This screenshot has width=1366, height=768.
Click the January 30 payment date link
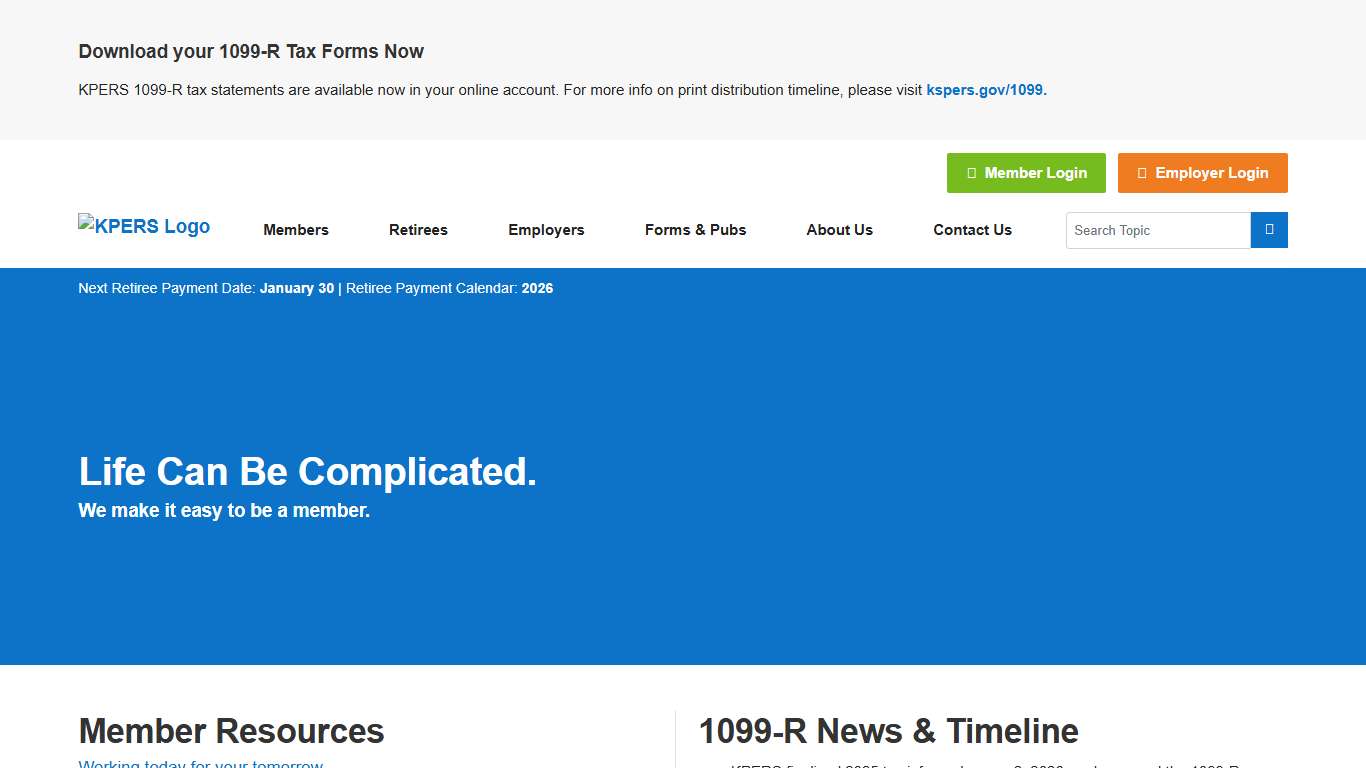click(297, 288)
